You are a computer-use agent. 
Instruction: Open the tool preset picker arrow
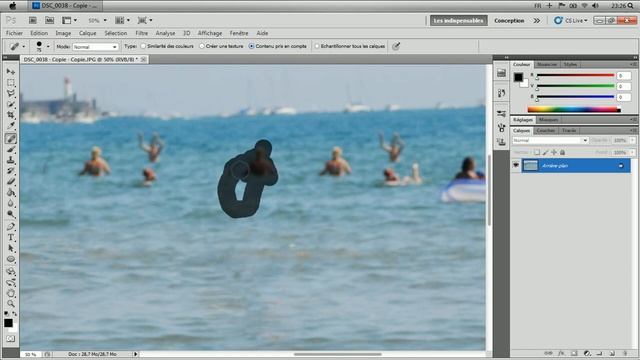coord(24,47)
